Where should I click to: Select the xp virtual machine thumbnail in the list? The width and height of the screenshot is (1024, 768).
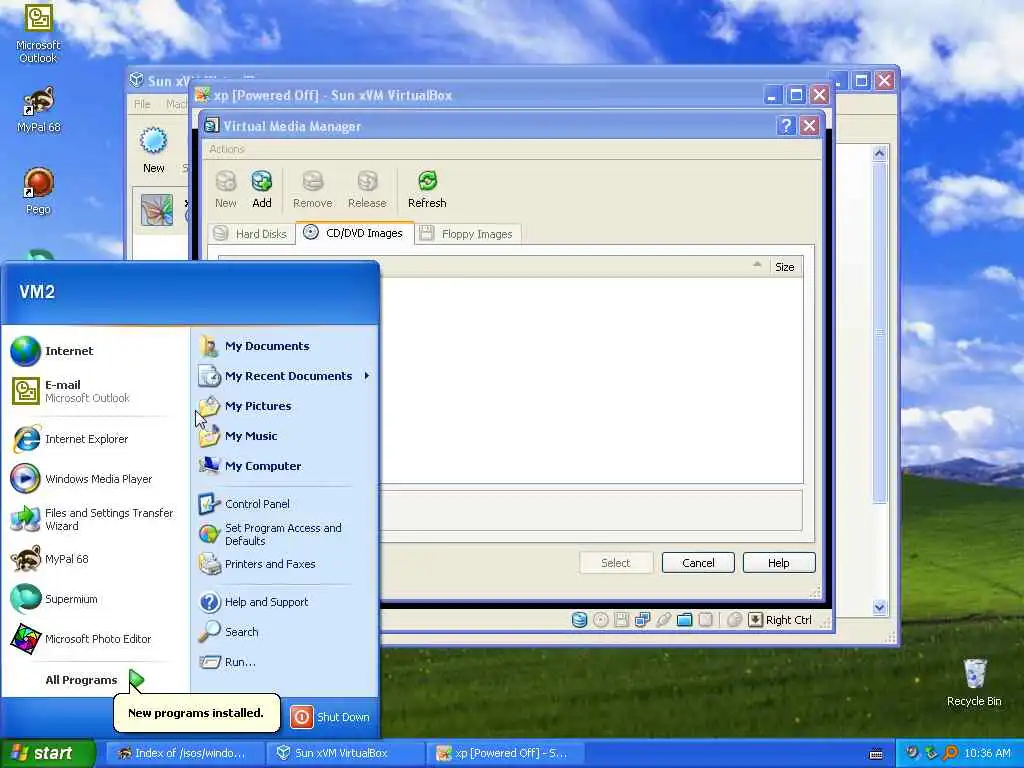coord(157,210)
